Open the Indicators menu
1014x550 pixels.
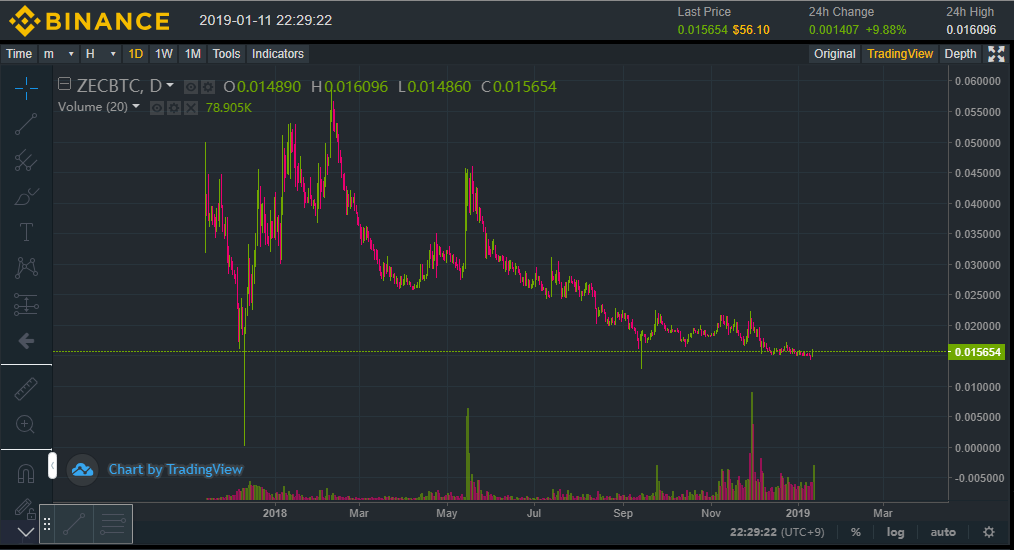click(277, 54)
